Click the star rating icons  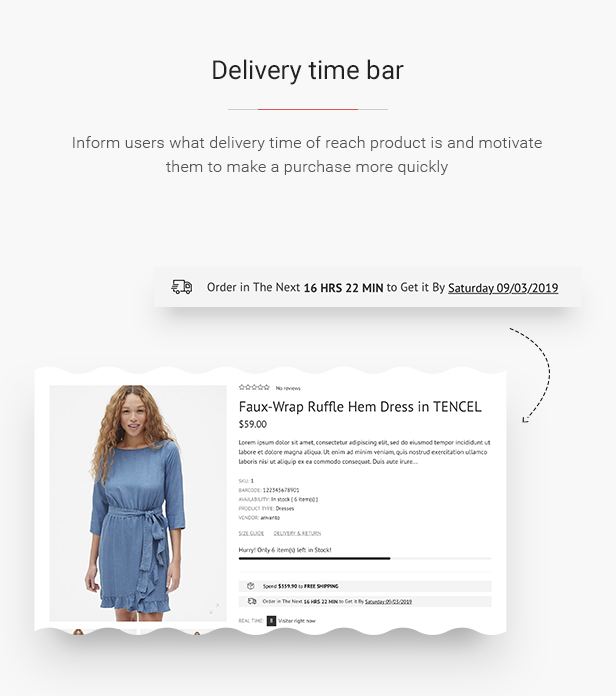[254, 388]
